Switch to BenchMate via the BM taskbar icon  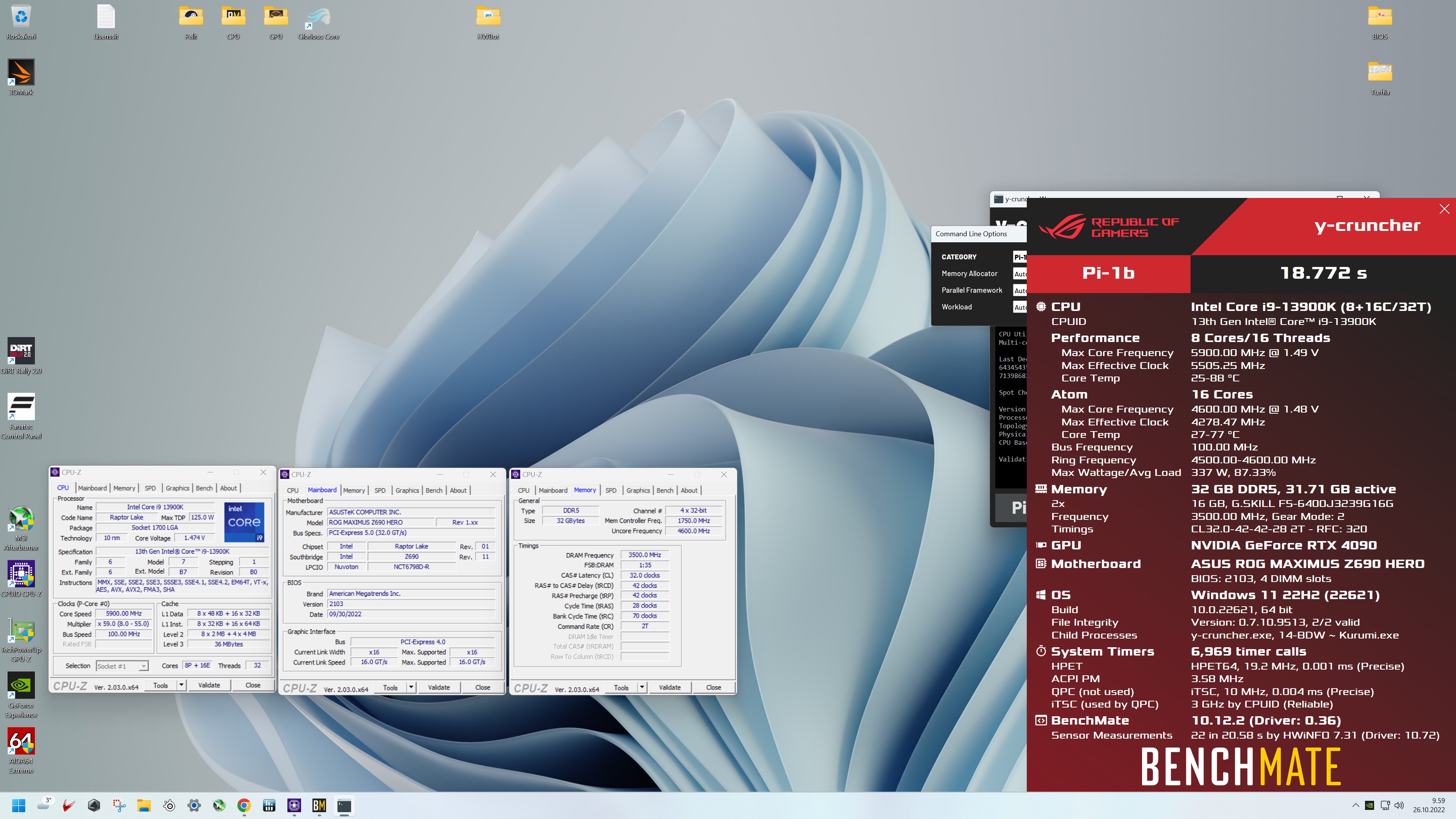click(x=319, y=805)
